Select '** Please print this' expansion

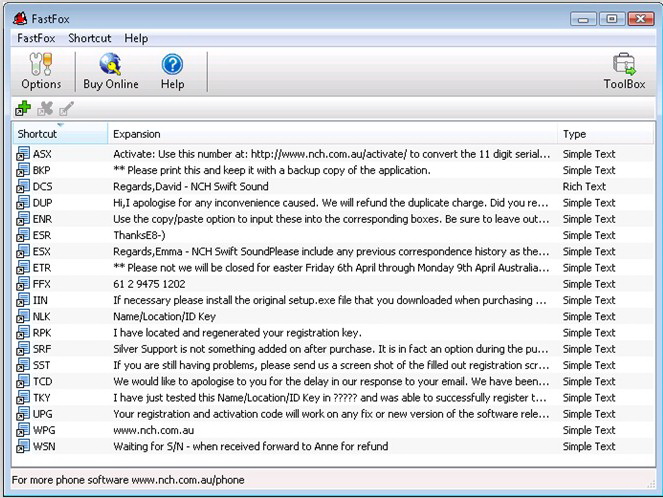[x=271, y=170]
